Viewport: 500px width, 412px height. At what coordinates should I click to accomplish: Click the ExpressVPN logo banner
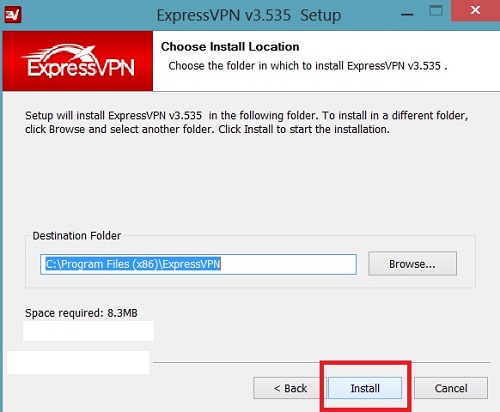coord(78,61)
